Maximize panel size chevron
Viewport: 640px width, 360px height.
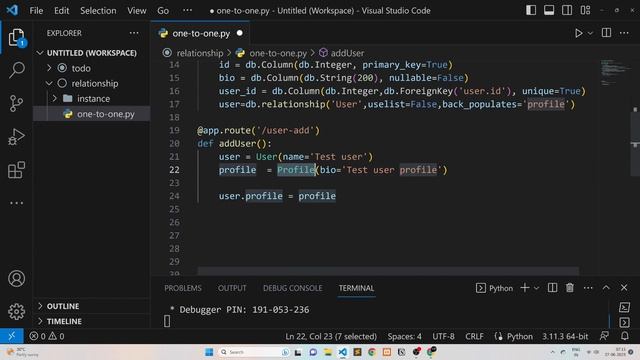pos(606,288)
